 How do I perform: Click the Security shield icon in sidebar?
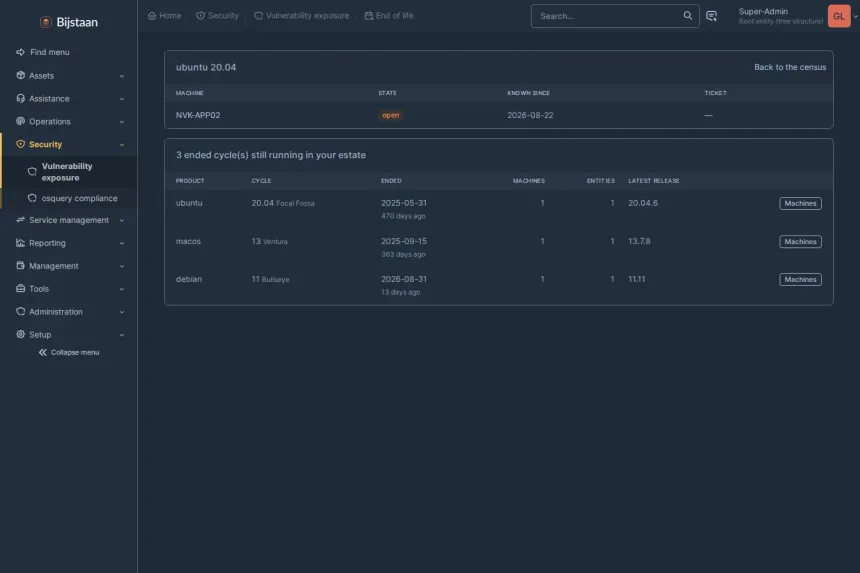click(20, 144)
